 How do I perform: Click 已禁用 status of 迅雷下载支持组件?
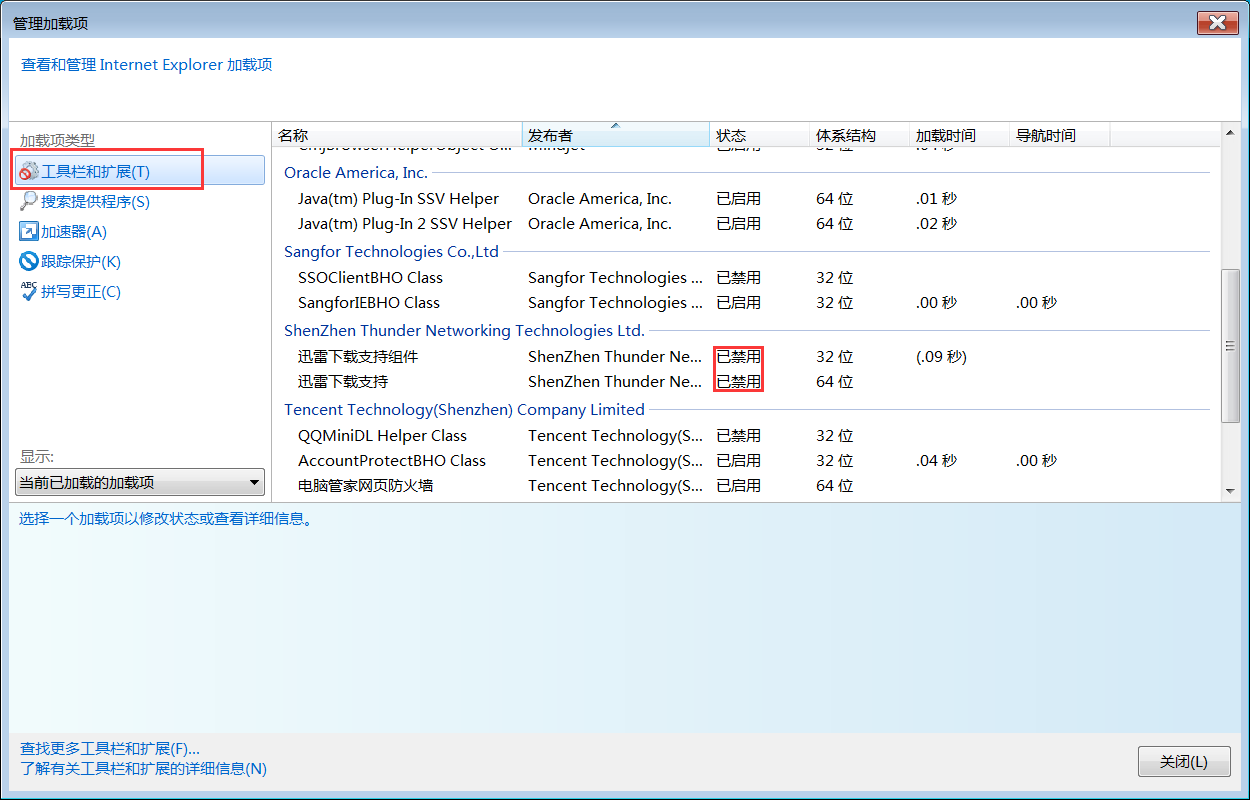pos(738,357)
